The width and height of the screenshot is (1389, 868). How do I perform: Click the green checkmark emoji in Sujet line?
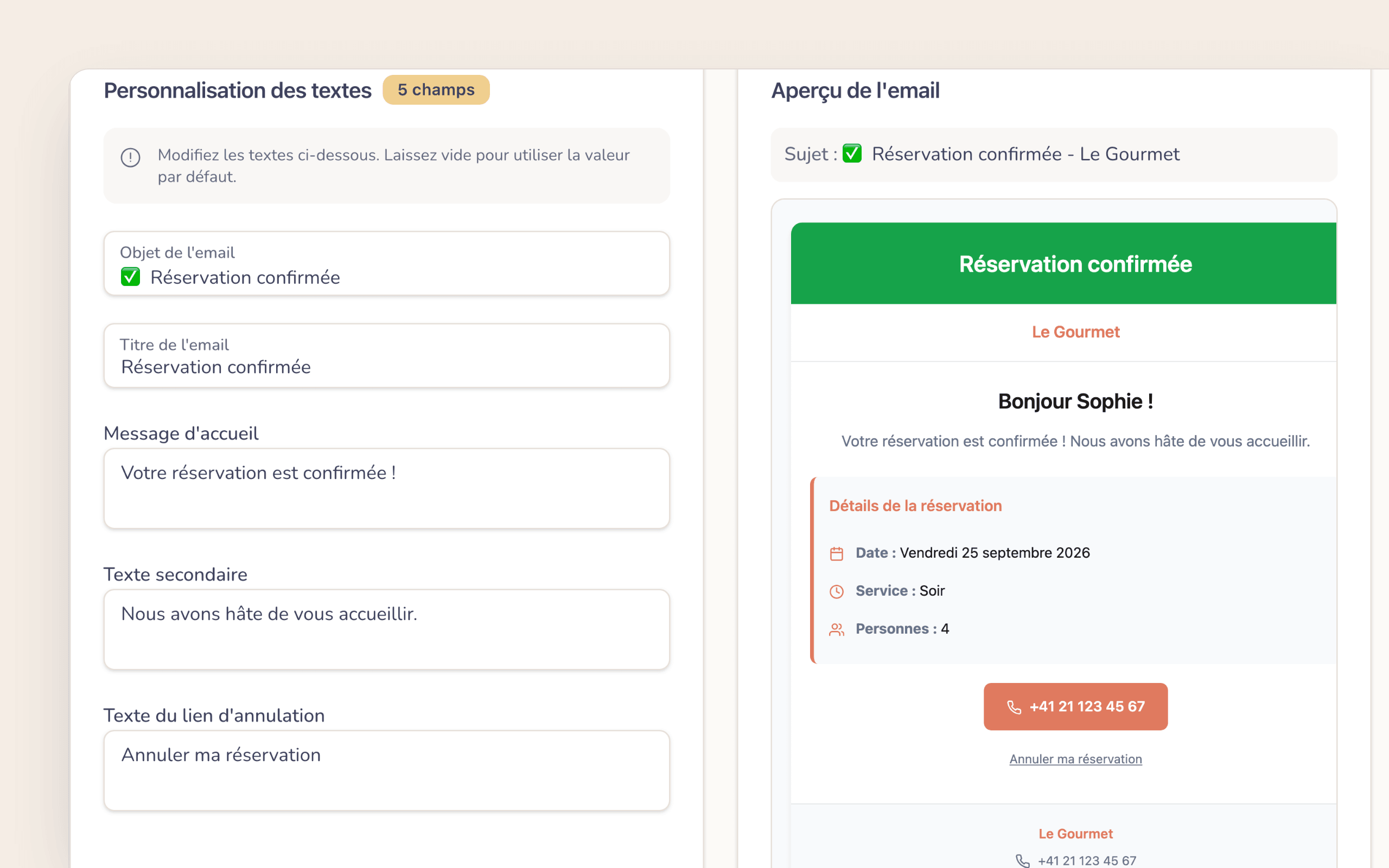pos(852,154)
